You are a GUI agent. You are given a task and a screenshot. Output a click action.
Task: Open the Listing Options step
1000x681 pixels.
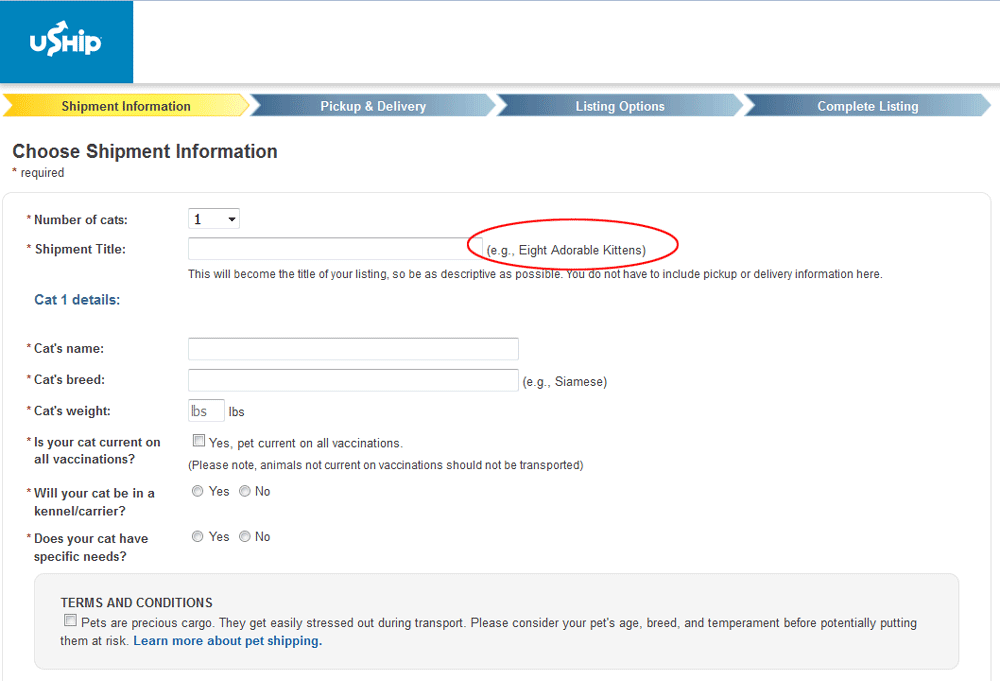[620, 106]
